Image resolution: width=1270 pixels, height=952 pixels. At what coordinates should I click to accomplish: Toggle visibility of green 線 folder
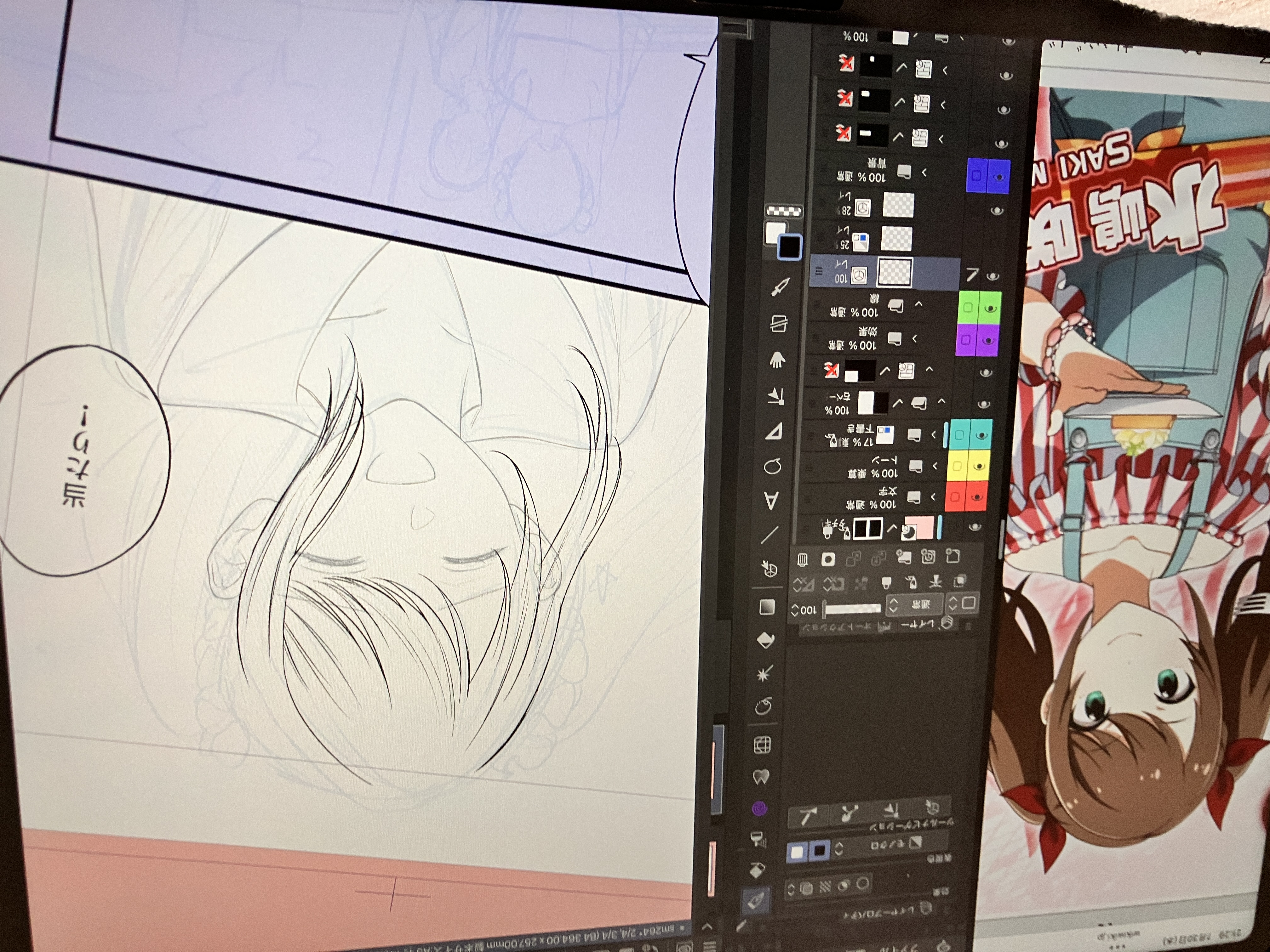click(990, 309)
